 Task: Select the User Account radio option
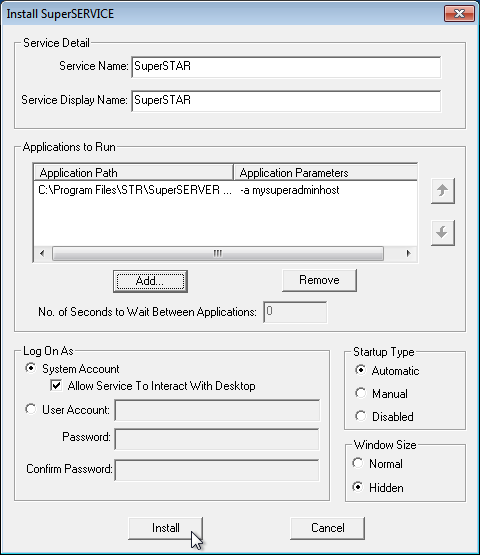pyautogui.click(x=31, y=409)
